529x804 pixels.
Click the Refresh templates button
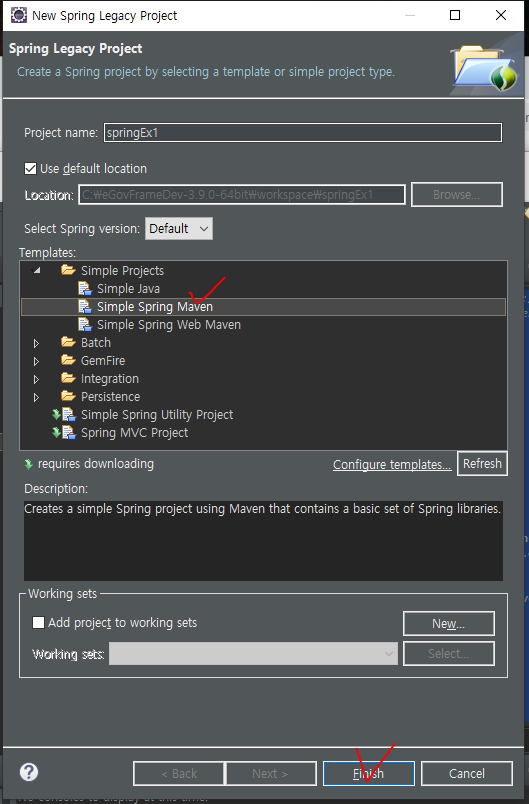pyautogui.click(x=482, y=464)
